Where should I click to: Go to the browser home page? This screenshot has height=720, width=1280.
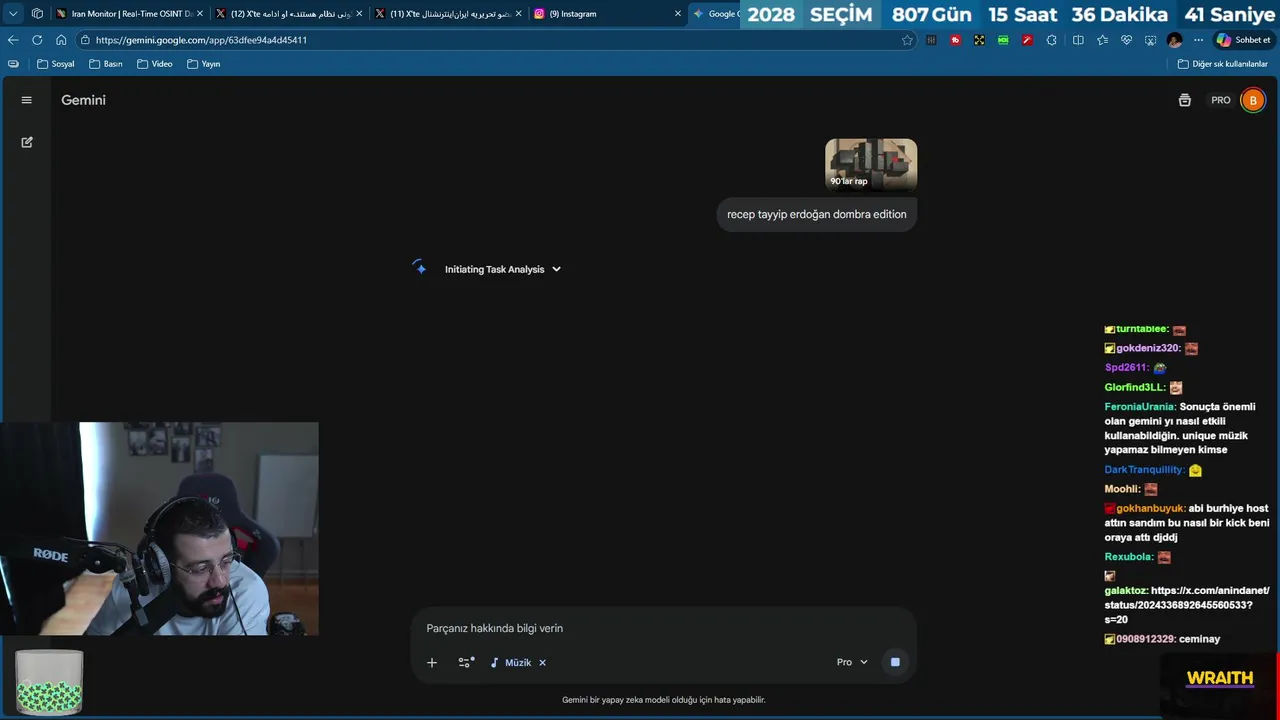(61, 40)
